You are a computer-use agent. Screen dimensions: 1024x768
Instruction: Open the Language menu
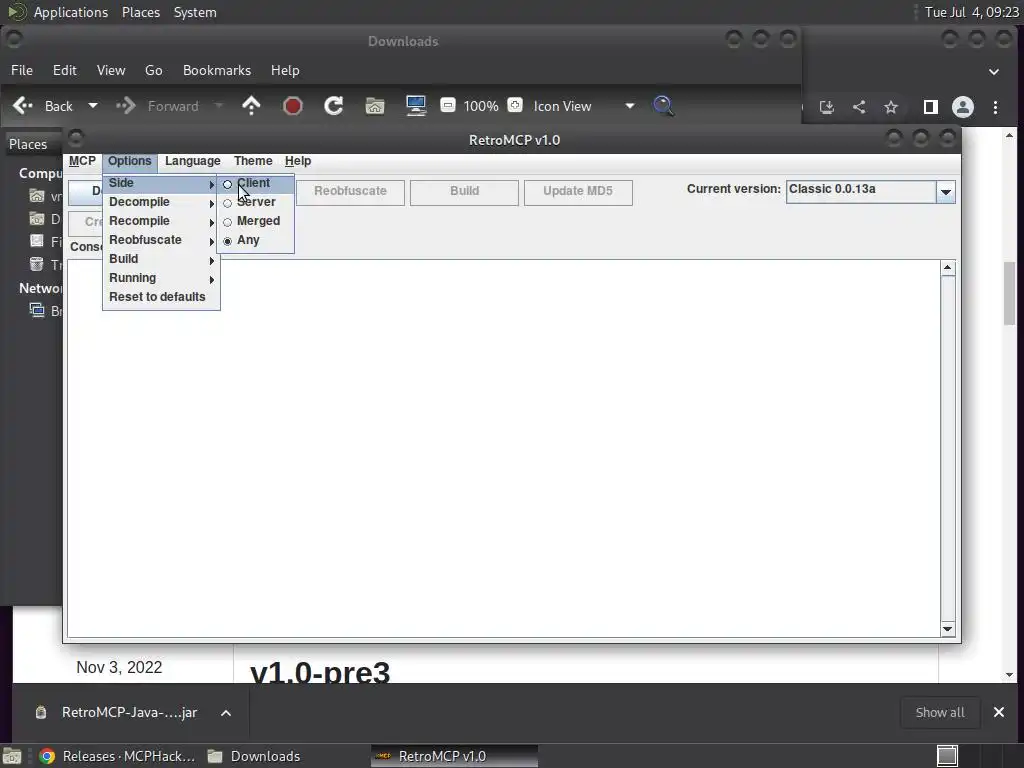[193, 161]
